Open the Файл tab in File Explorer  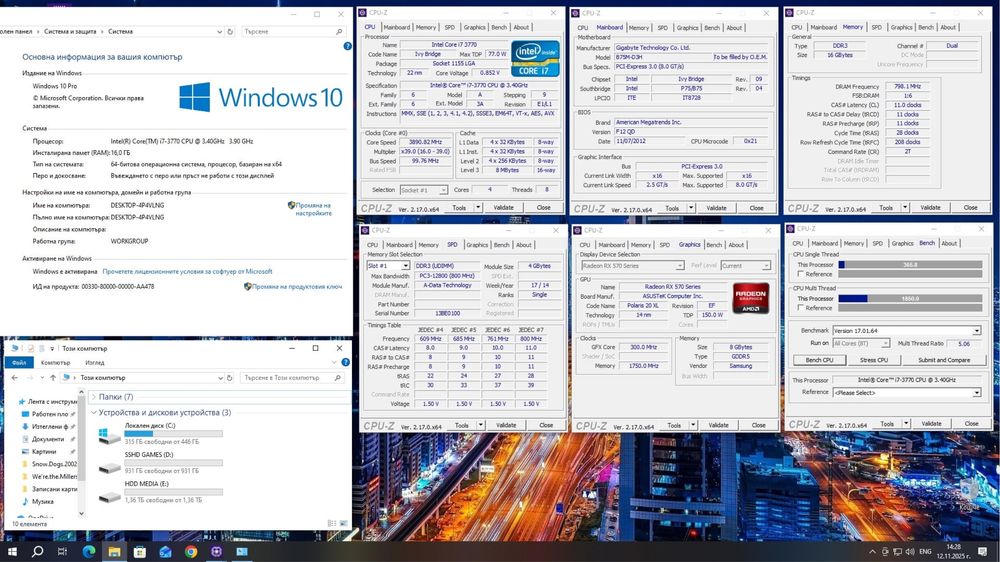pyautogui.click(x=19, y=362)
